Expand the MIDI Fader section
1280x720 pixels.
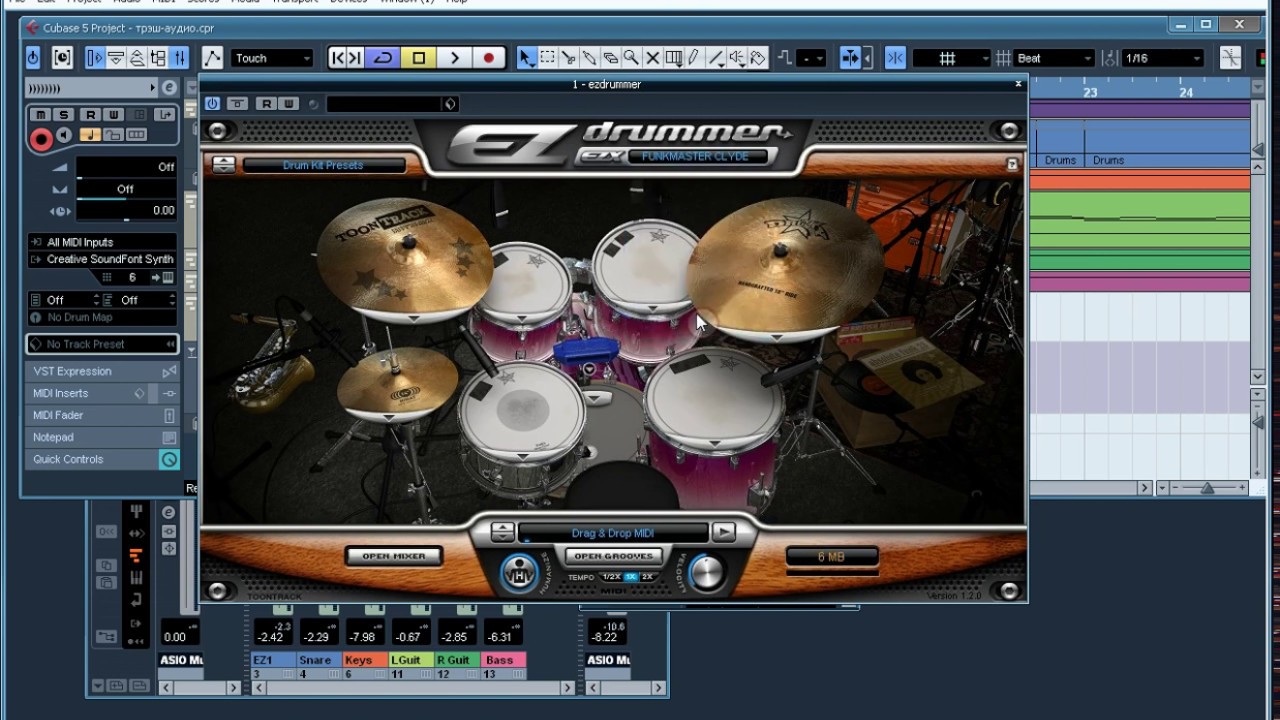click(102, 415)
